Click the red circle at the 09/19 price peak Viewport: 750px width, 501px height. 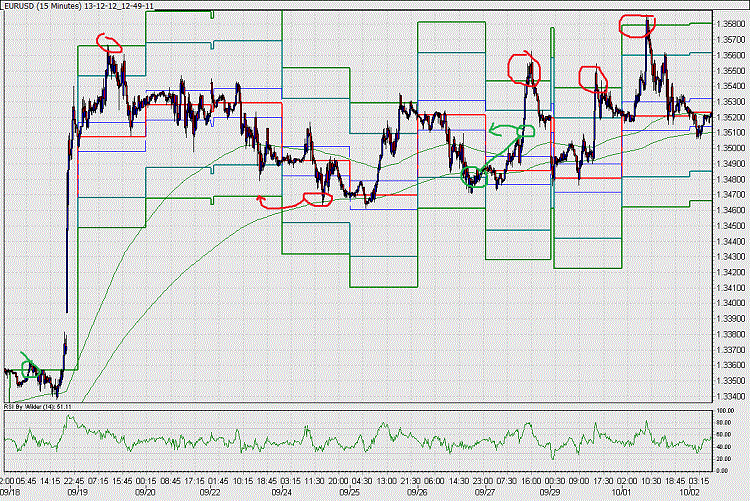tap(109, 43)
